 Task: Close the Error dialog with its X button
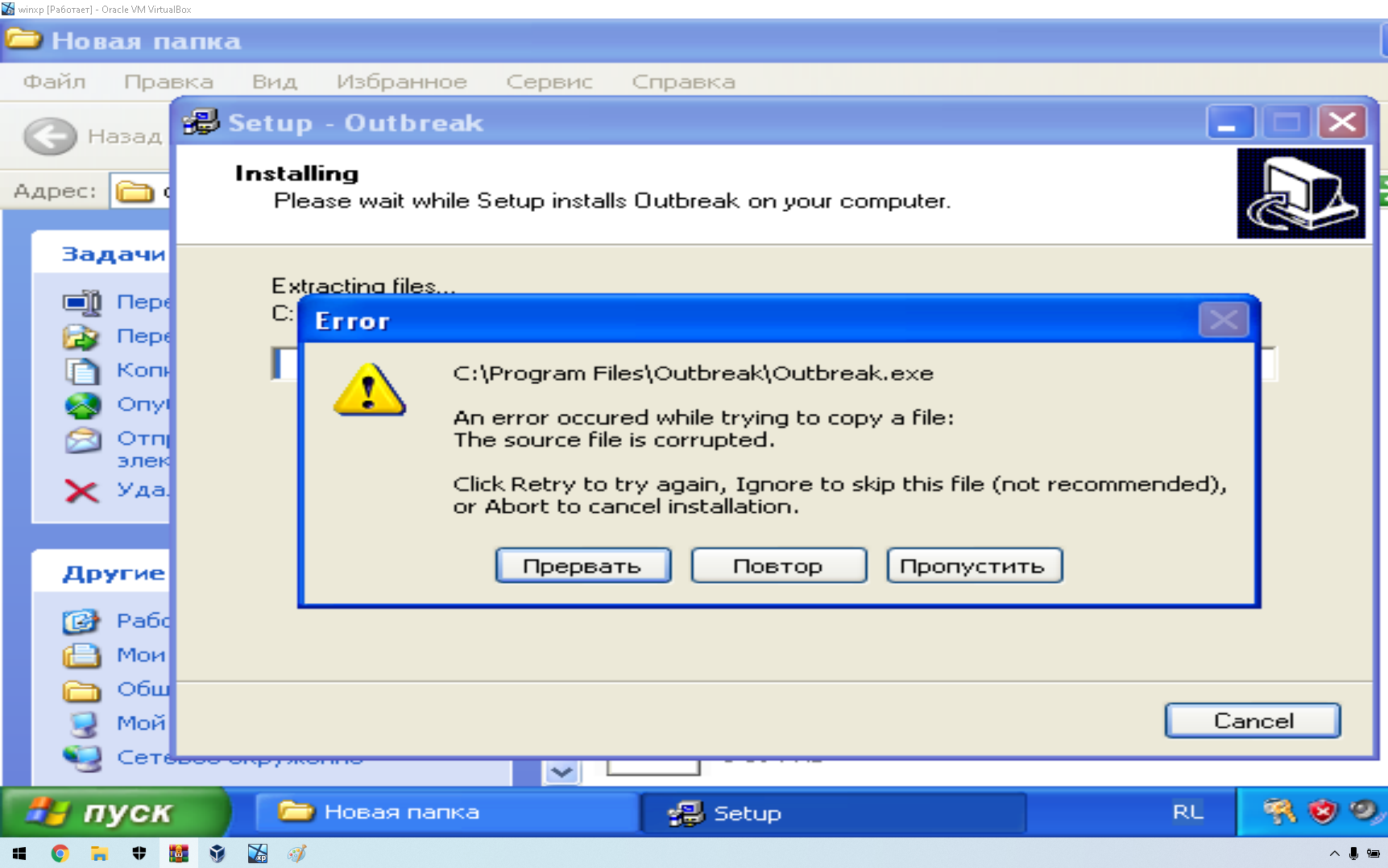tap(1223, 320)
